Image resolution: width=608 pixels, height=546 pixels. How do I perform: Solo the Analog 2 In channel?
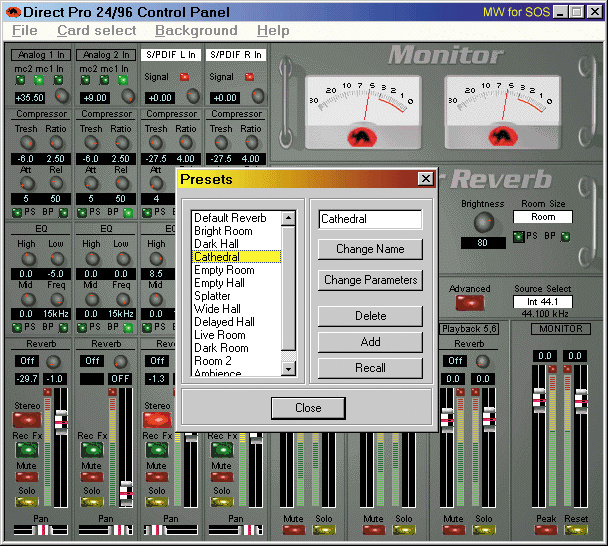92,503
